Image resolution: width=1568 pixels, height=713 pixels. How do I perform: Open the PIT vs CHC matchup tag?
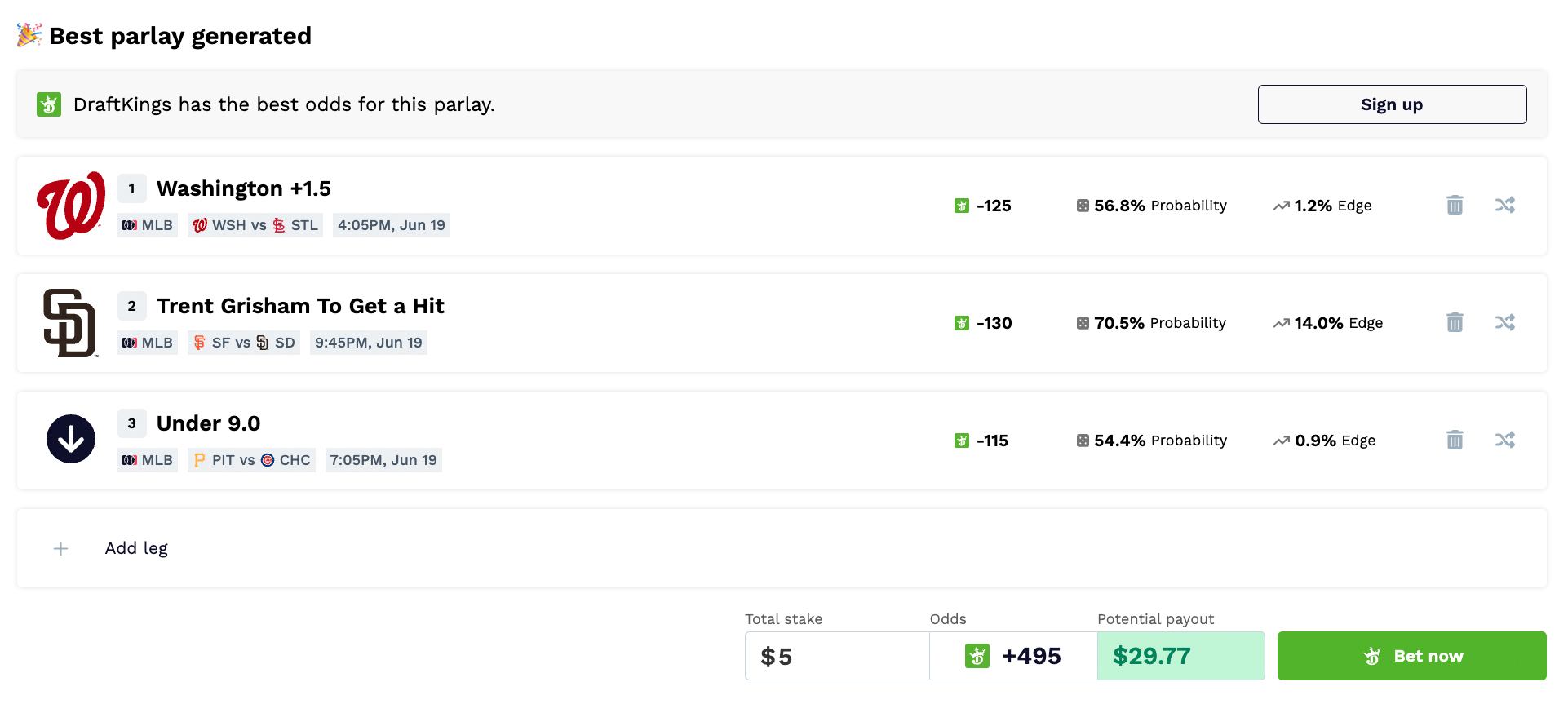click(251, 460)
